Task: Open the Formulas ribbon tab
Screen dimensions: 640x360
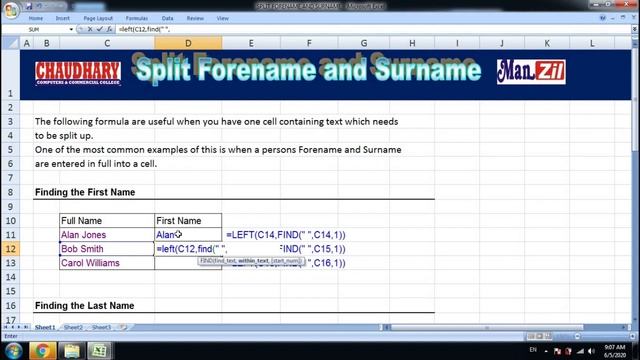Action: 137,18
